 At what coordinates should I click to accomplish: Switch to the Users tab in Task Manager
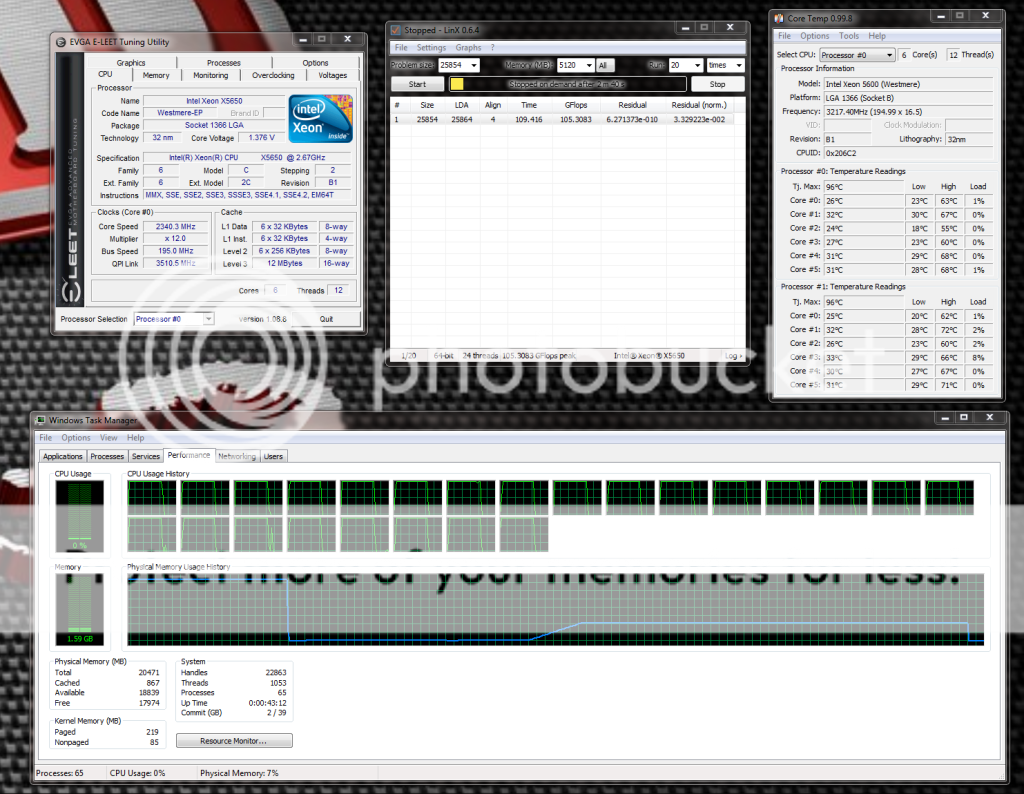(273, 456)
